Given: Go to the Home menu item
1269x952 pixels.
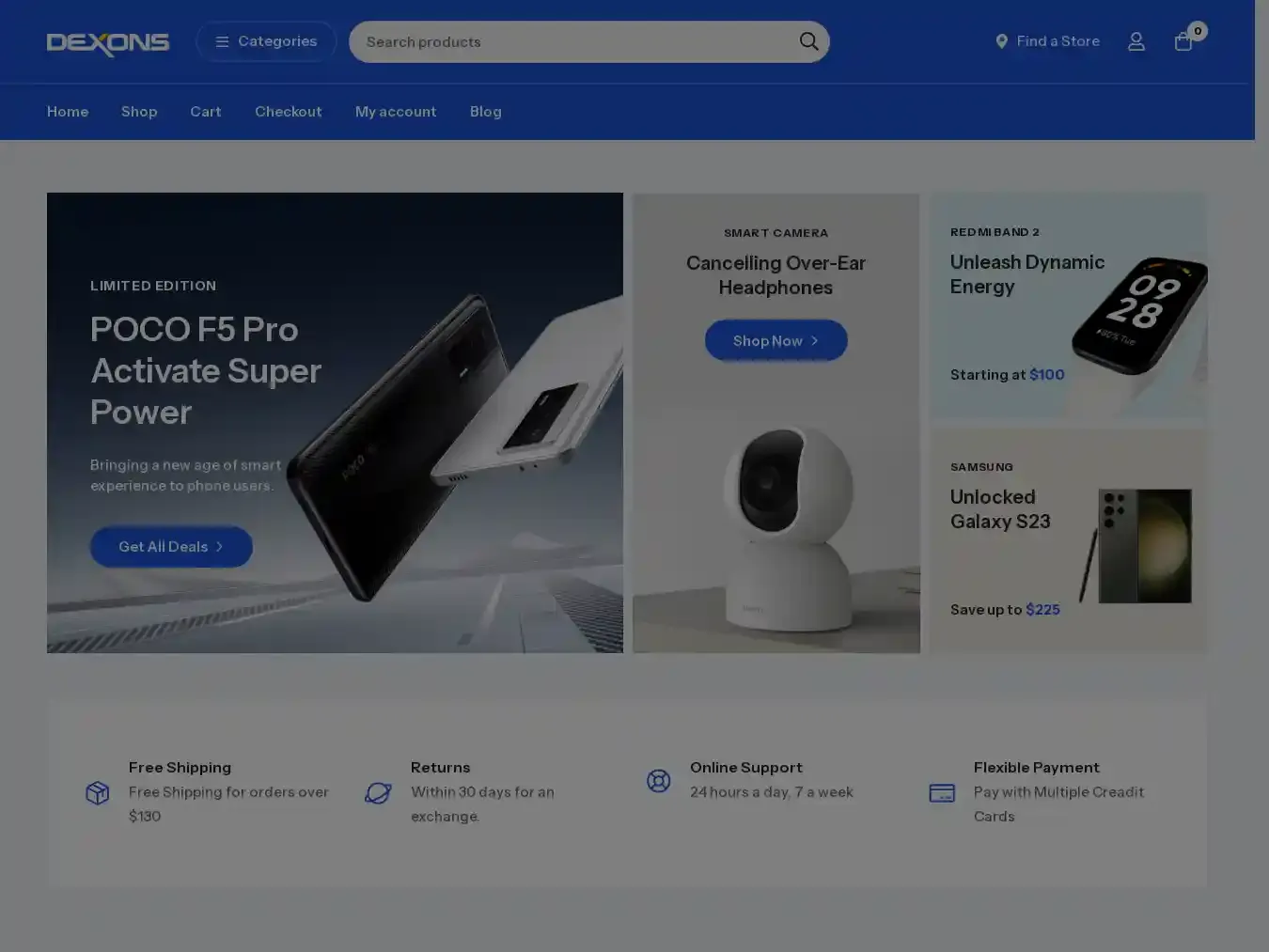Looking at the screenshot, I should [x=68, y=112].
